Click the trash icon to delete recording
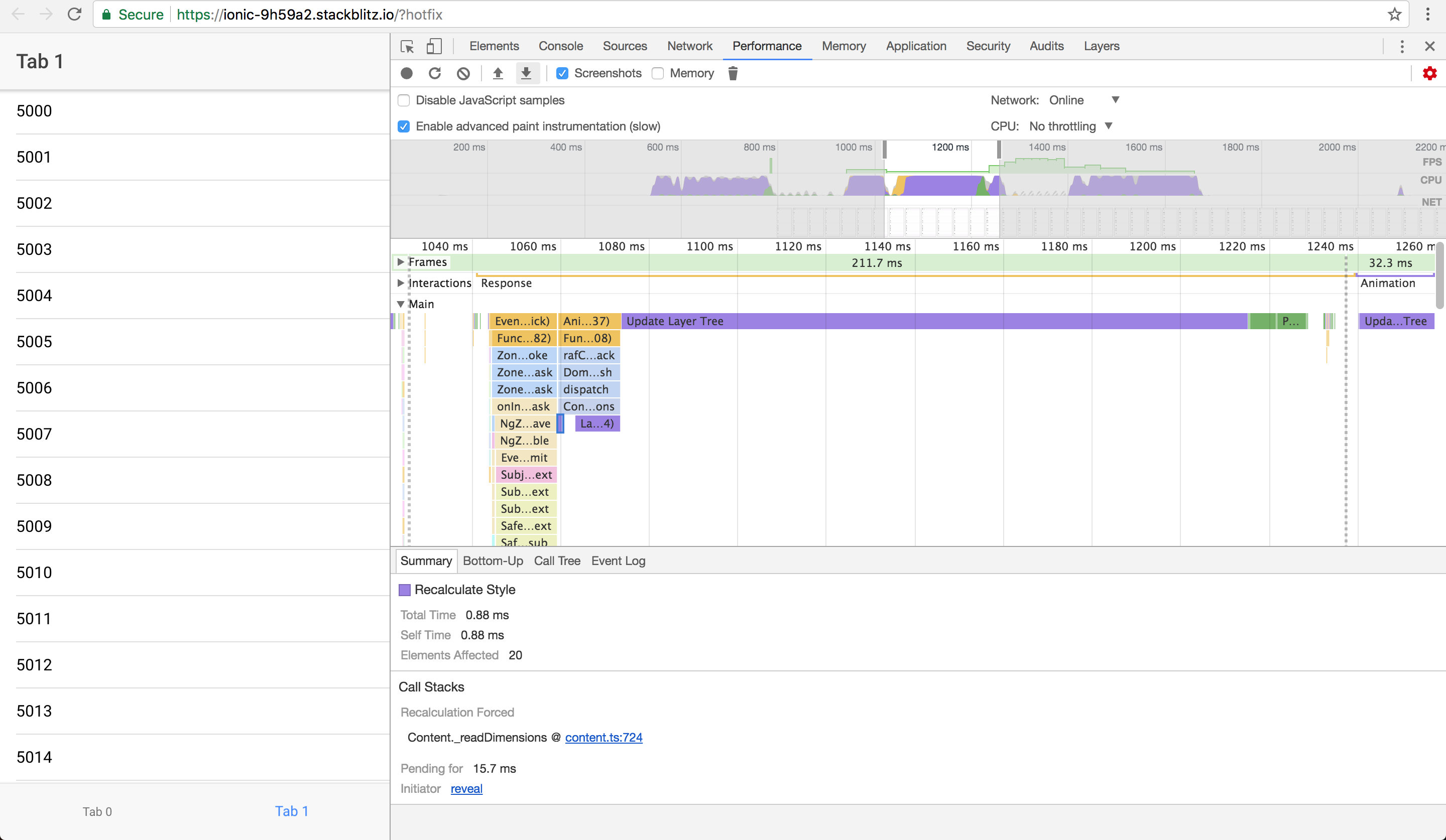Screen dimensions: 1446x840 733,73
